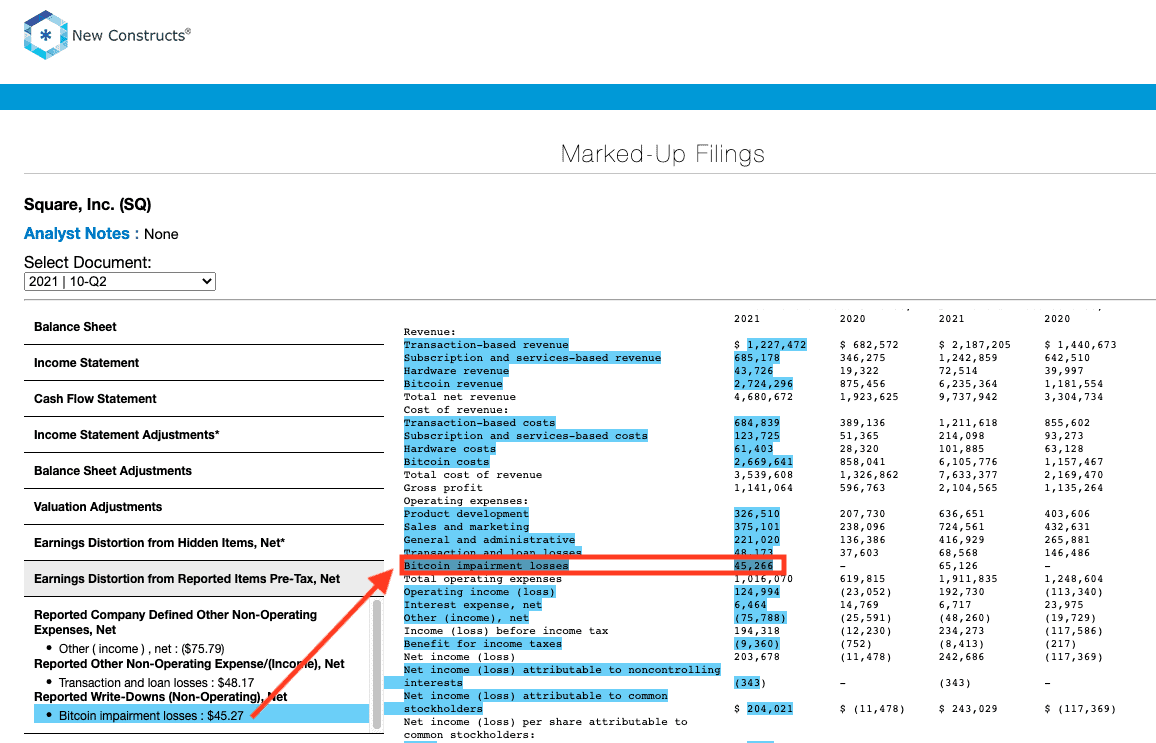Image resolution: width=1156 pixels, height=743 pixels.
Task: Click highlighted Interest expense, net label
Action: (x=473, y=605)
